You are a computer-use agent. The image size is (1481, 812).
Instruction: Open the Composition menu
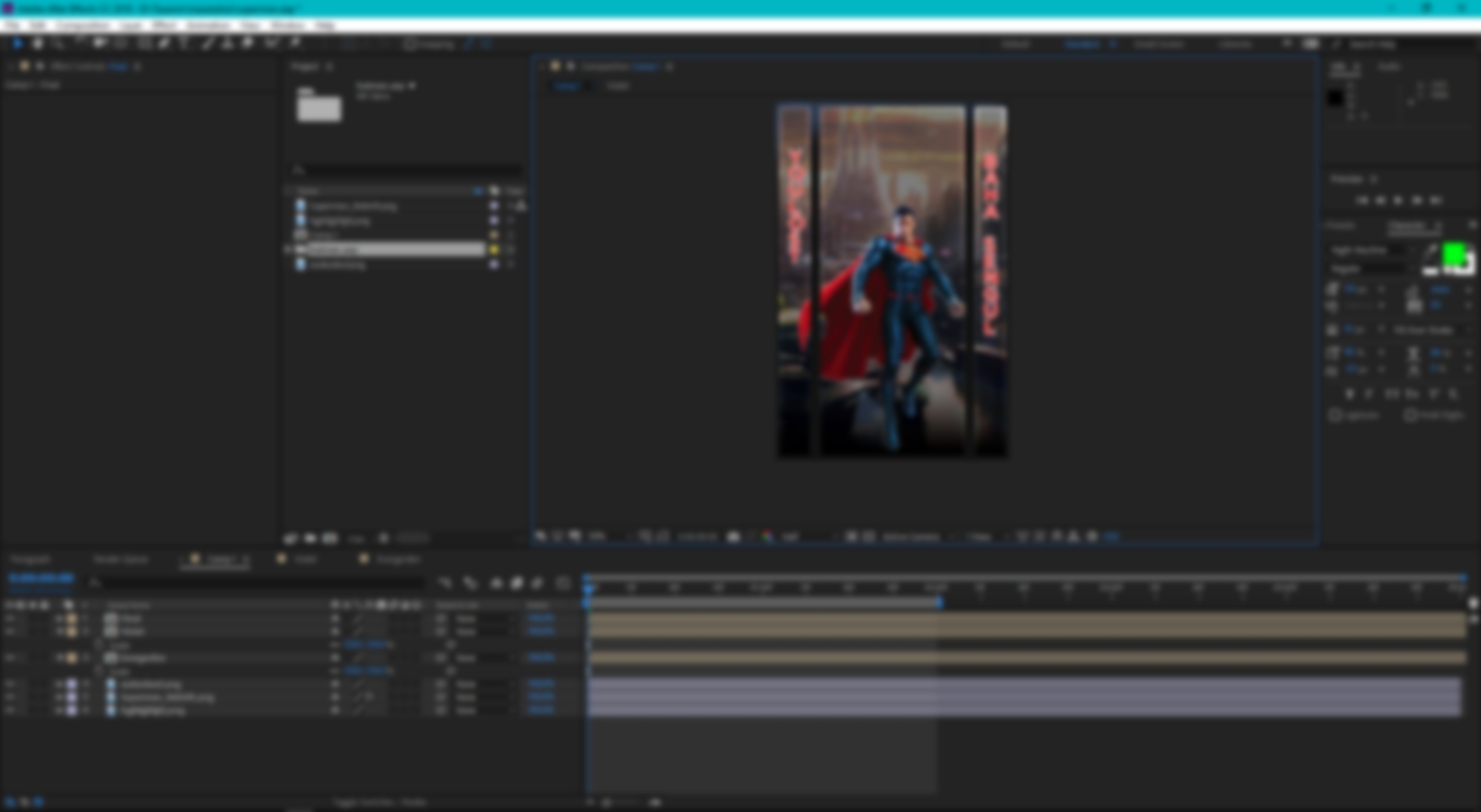tap(83, 25)
